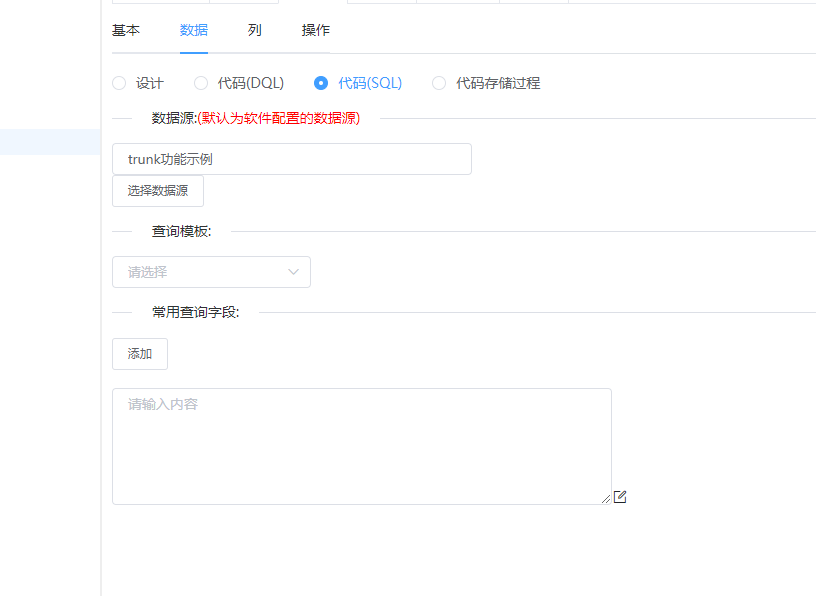Open the 查询模板 请选择 dropdown
Viewport: 816px width, 596px height.
211,272
